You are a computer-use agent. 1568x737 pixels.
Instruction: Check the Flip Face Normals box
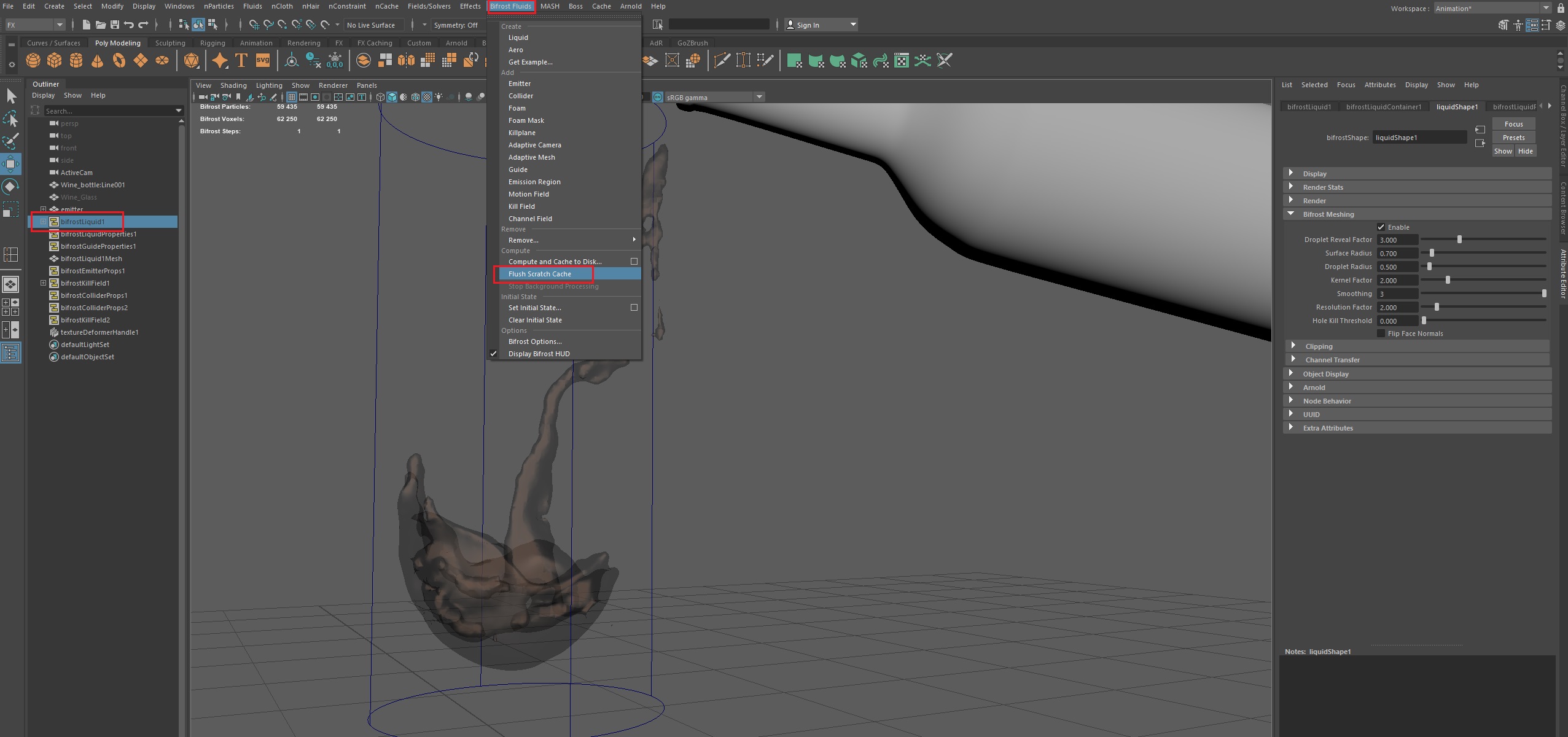click(x=1381, y=333)
